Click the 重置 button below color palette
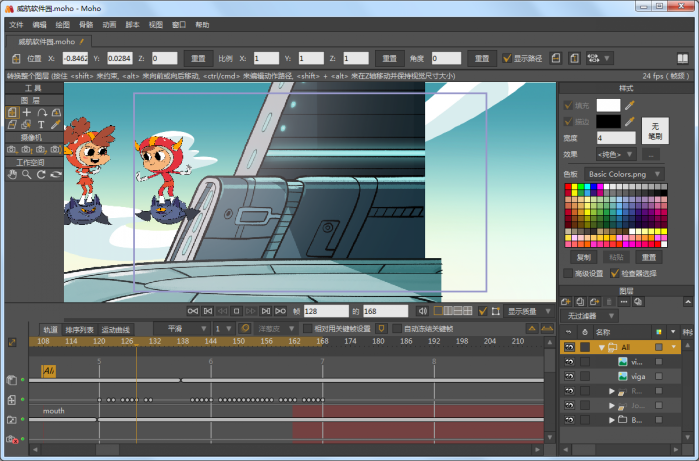Screen dimensions: 699x461 point(649,257)
